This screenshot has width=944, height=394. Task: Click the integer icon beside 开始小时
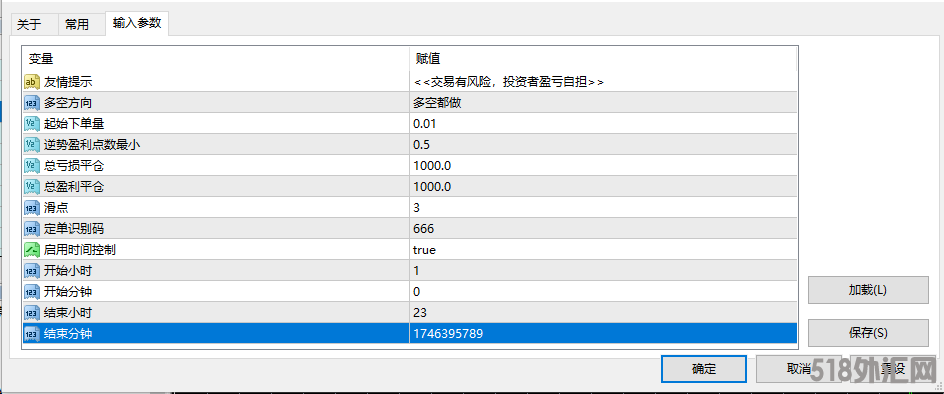pyautogui.click(x=32, y=270)
